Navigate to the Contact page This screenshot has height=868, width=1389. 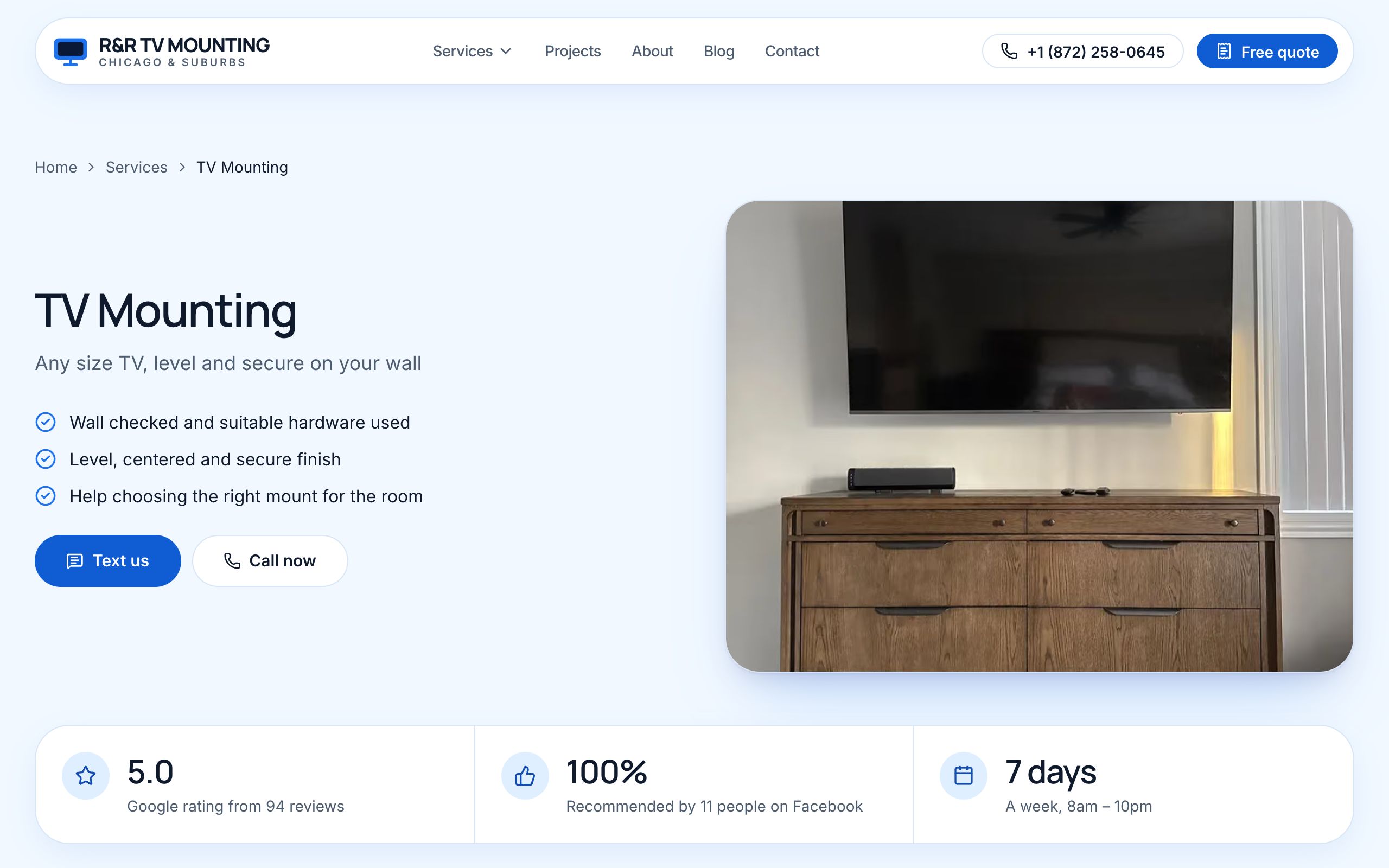pos(792,51)
